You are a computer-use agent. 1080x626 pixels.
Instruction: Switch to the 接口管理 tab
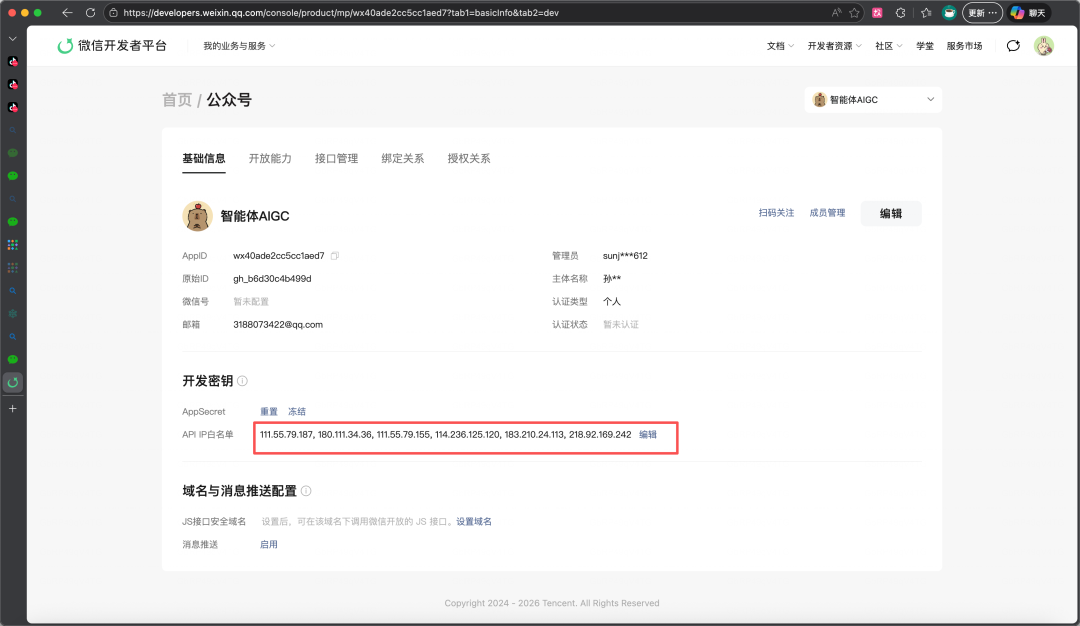point(336,158)
